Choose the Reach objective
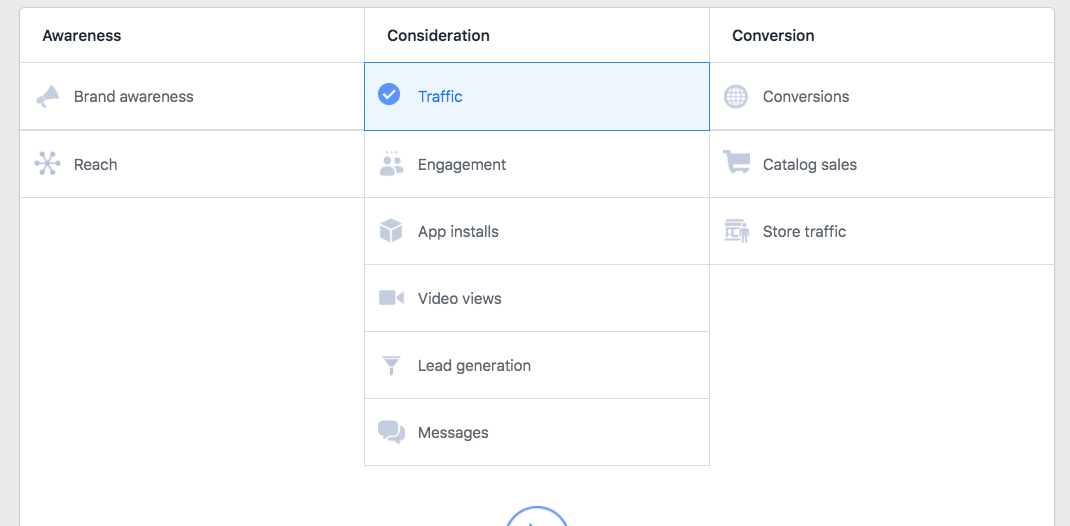Viewport: 1070px width, 526px height. click(96, 165)
